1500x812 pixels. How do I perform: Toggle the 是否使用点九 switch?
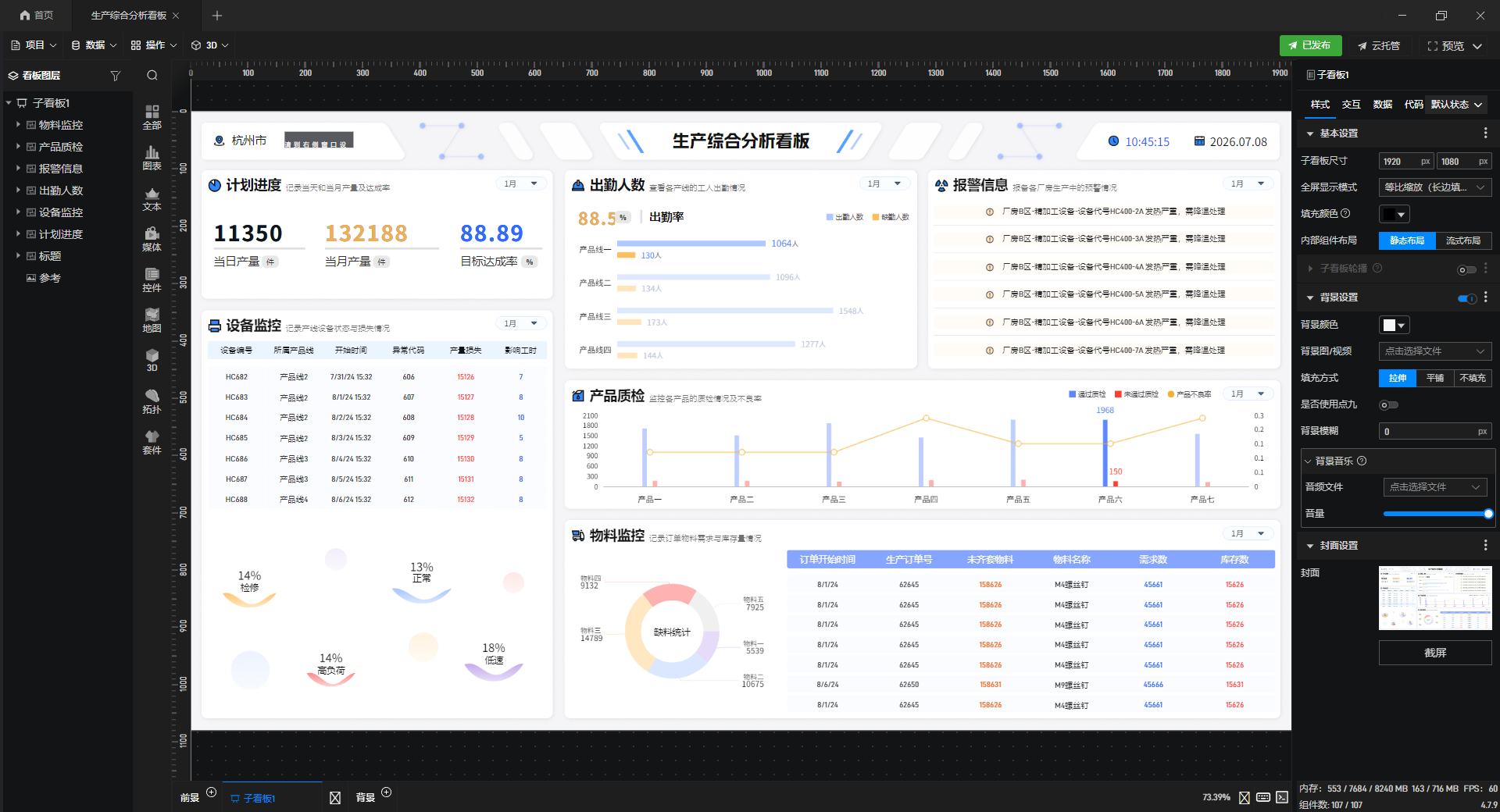(x=1388, y=404)
